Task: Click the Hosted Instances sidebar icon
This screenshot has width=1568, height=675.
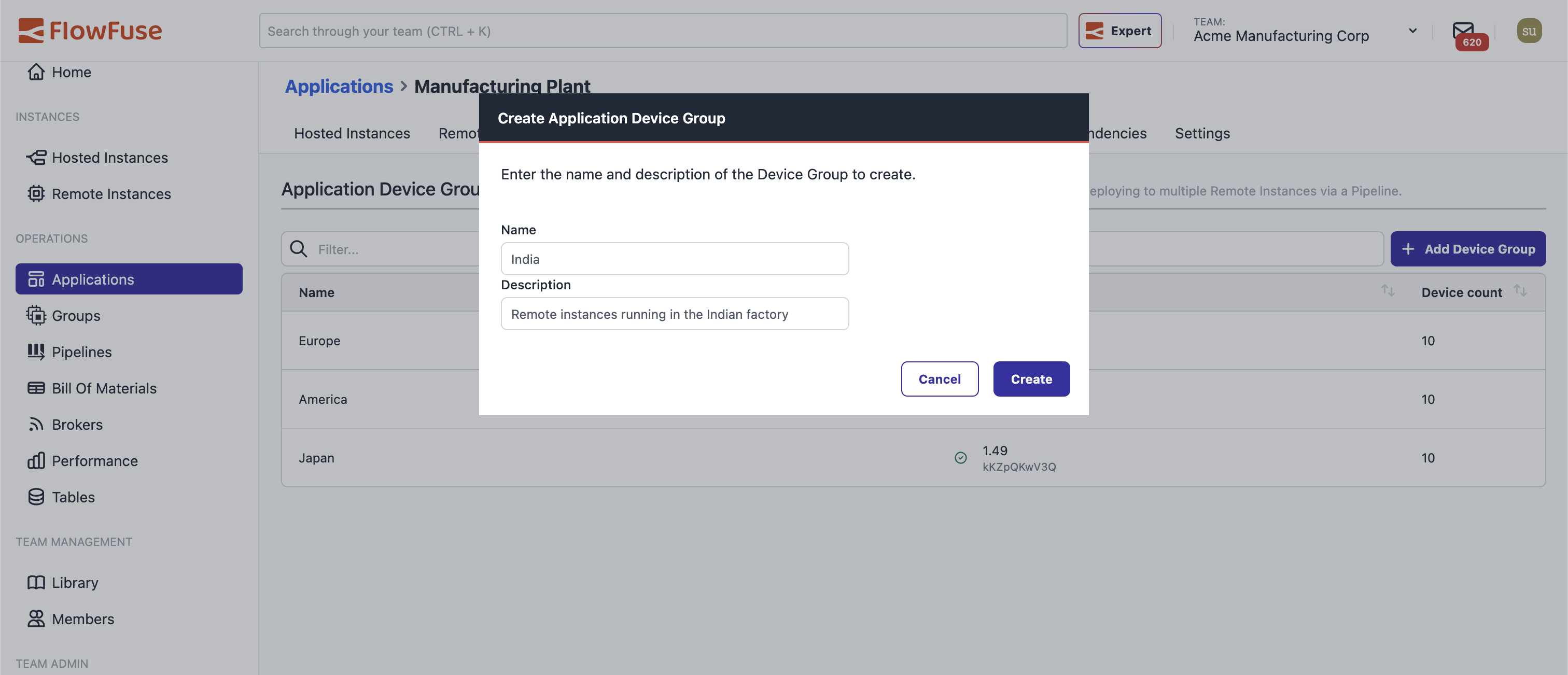Action: [36, 158]
